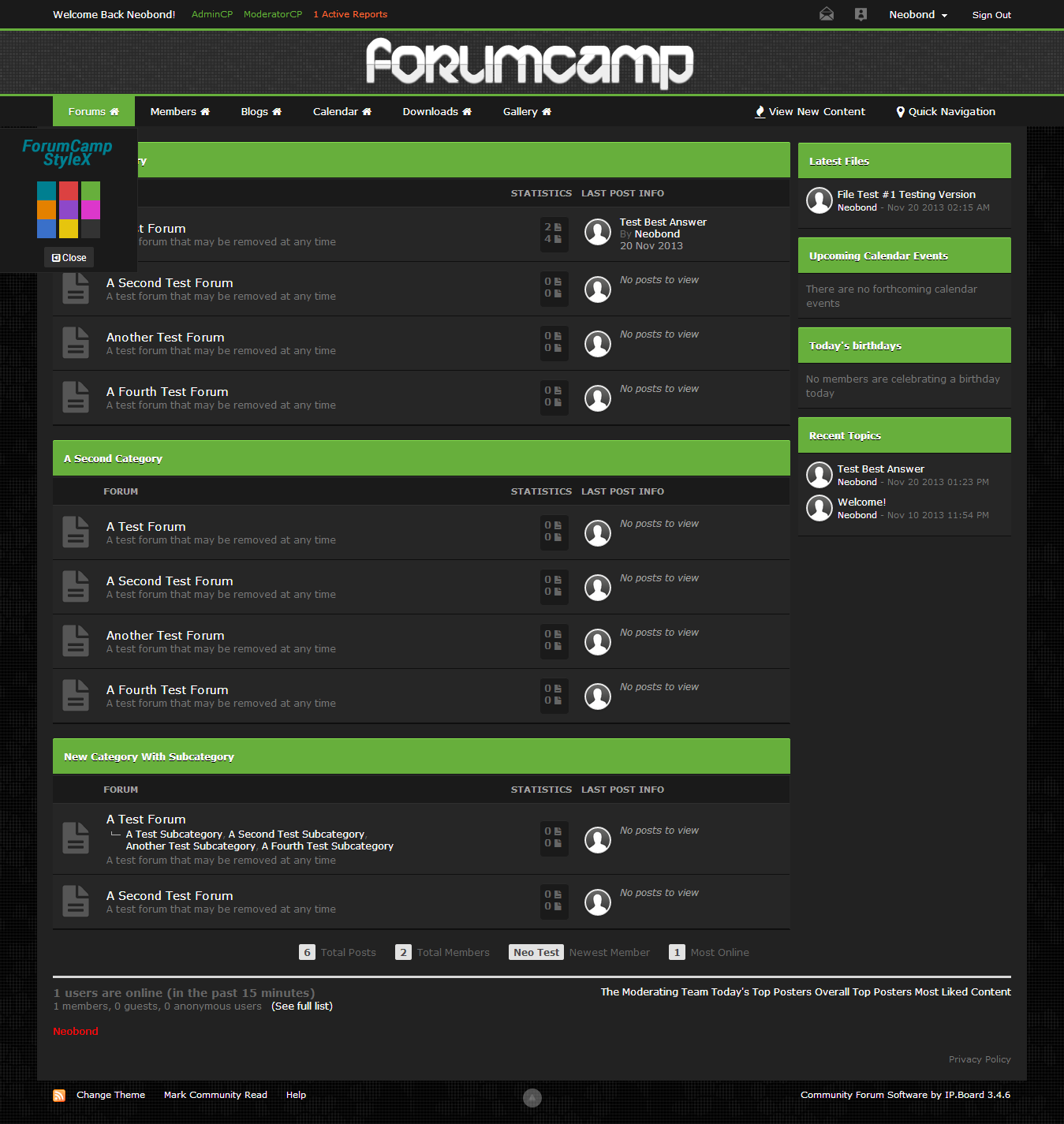The height and width of the screenshot is (1124, 1064).
Task: Open the Members tab
Action: [x=180, y=111]
